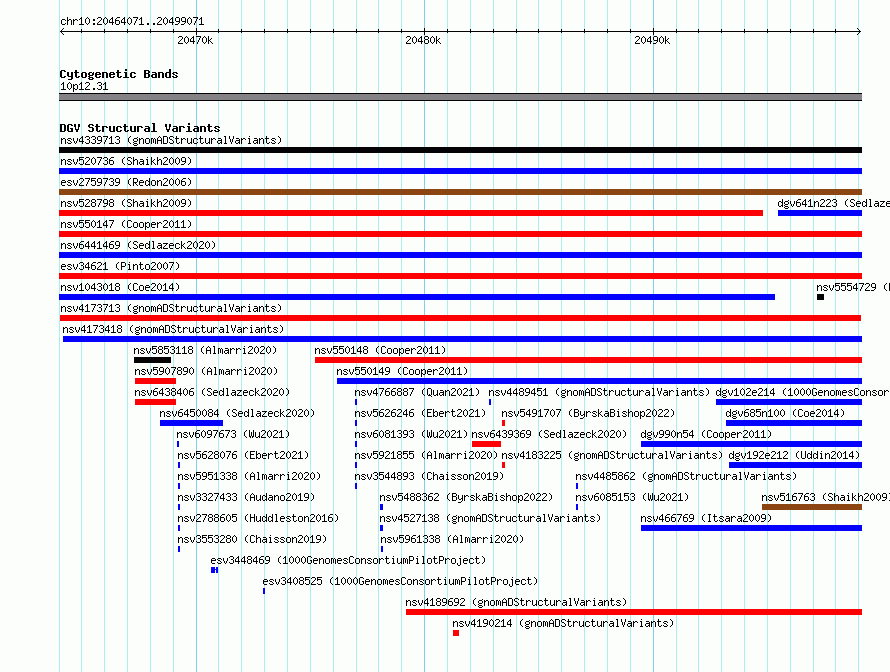Click the 20490k ruler position label

click(x=652, y=40)
